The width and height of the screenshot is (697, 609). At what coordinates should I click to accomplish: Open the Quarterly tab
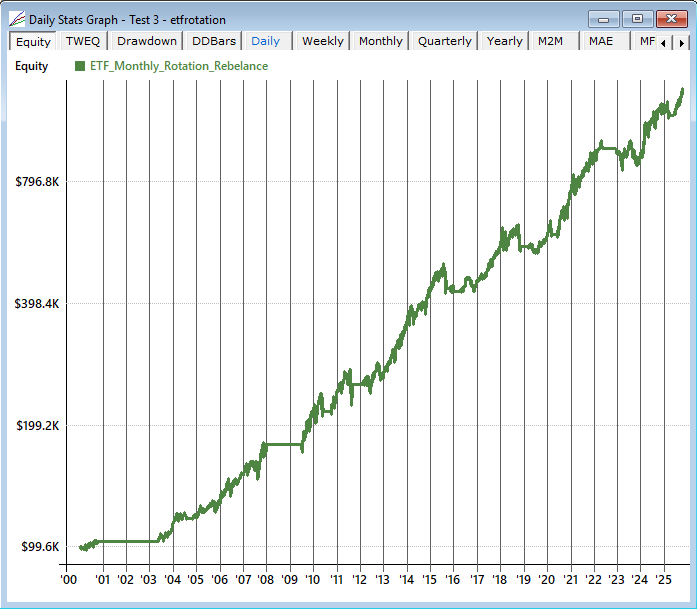[445, 41]
